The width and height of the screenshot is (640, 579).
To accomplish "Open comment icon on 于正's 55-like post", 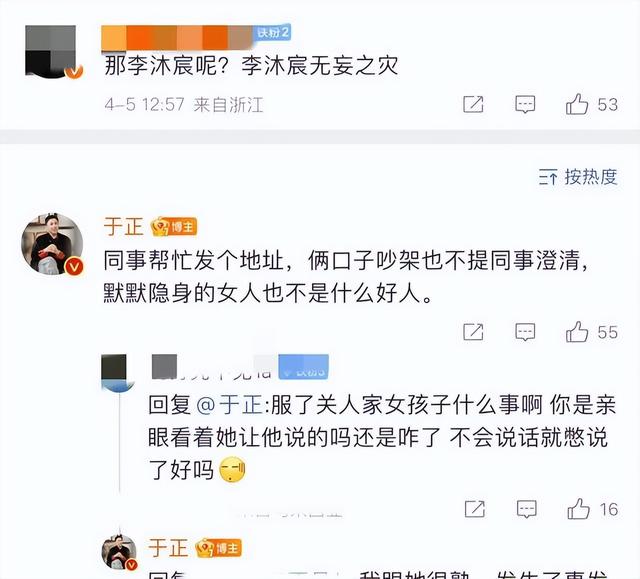I will [525, 332].
